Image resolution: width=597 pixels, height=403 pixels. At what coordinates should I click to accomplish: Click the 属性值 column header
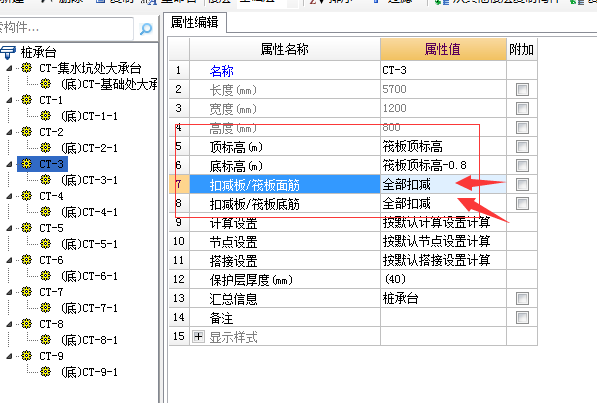click(x=443, y=50)
